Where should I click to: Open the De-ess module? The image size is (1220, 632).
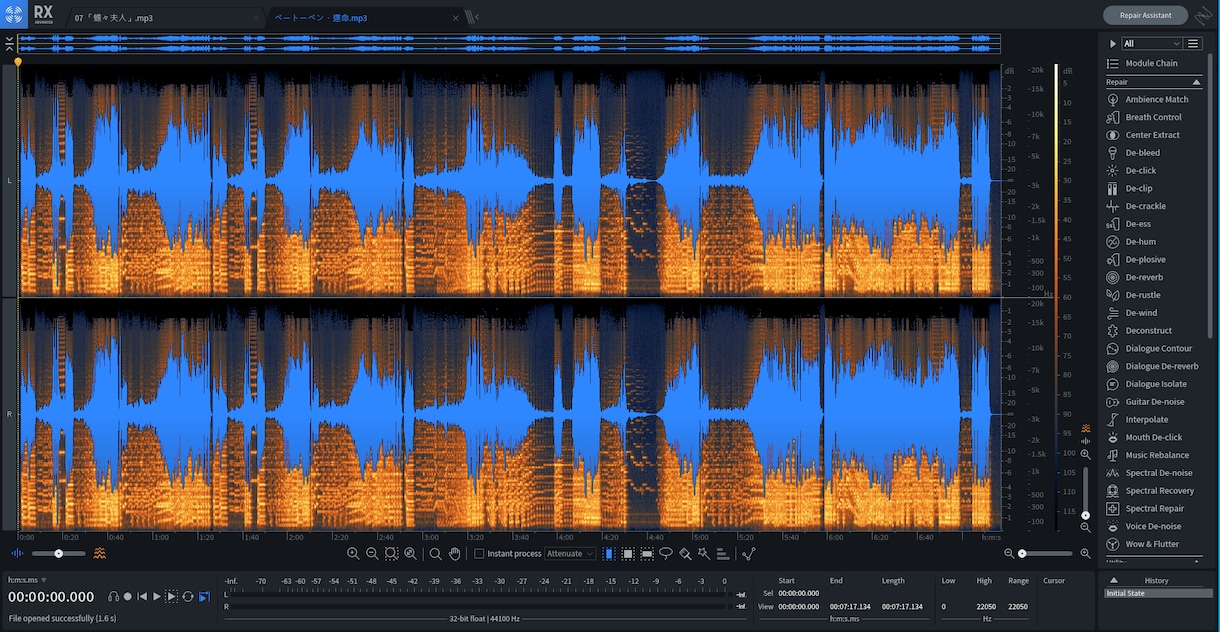[1156, 224]
